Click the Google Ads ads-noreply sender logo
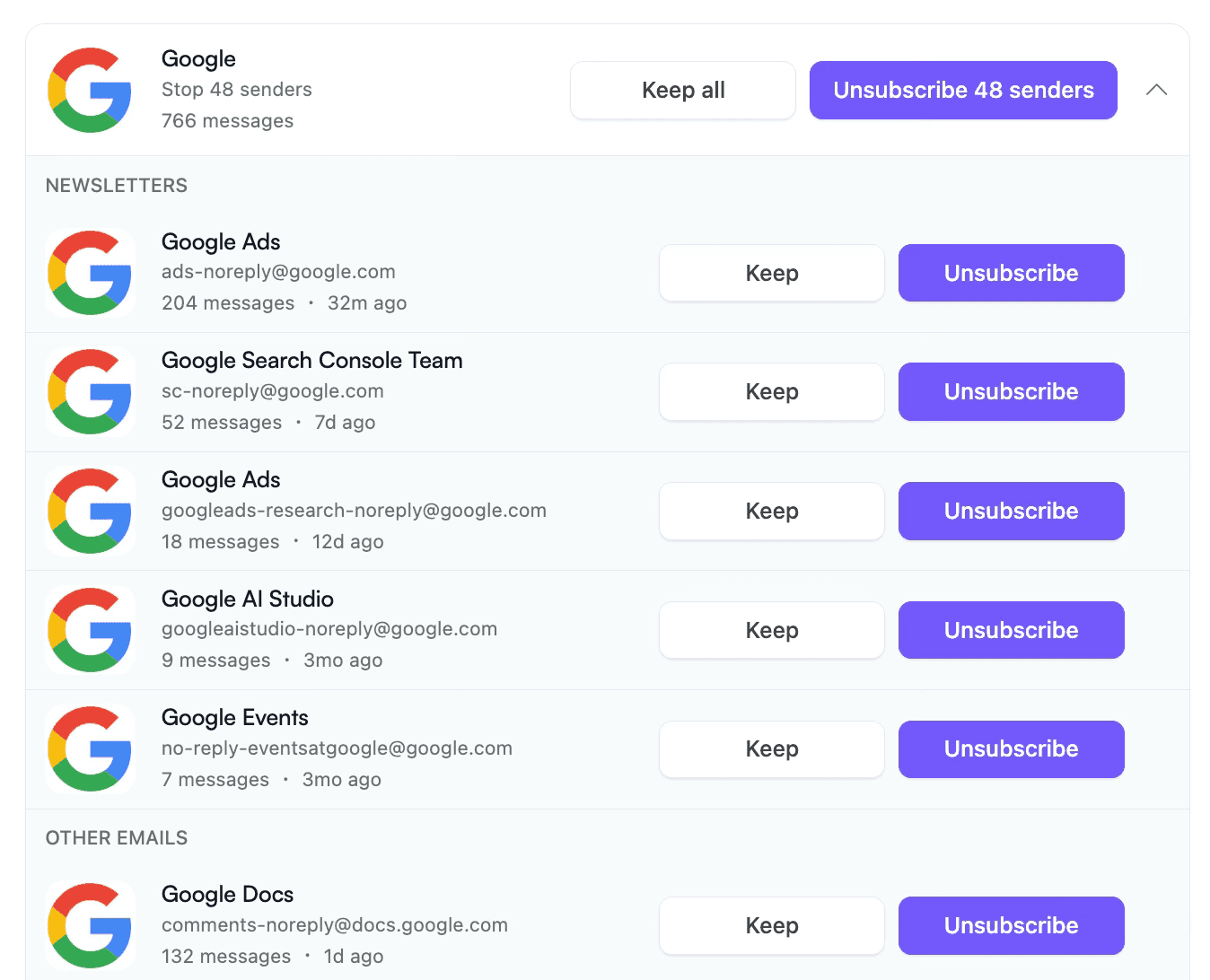 point(90,273)
